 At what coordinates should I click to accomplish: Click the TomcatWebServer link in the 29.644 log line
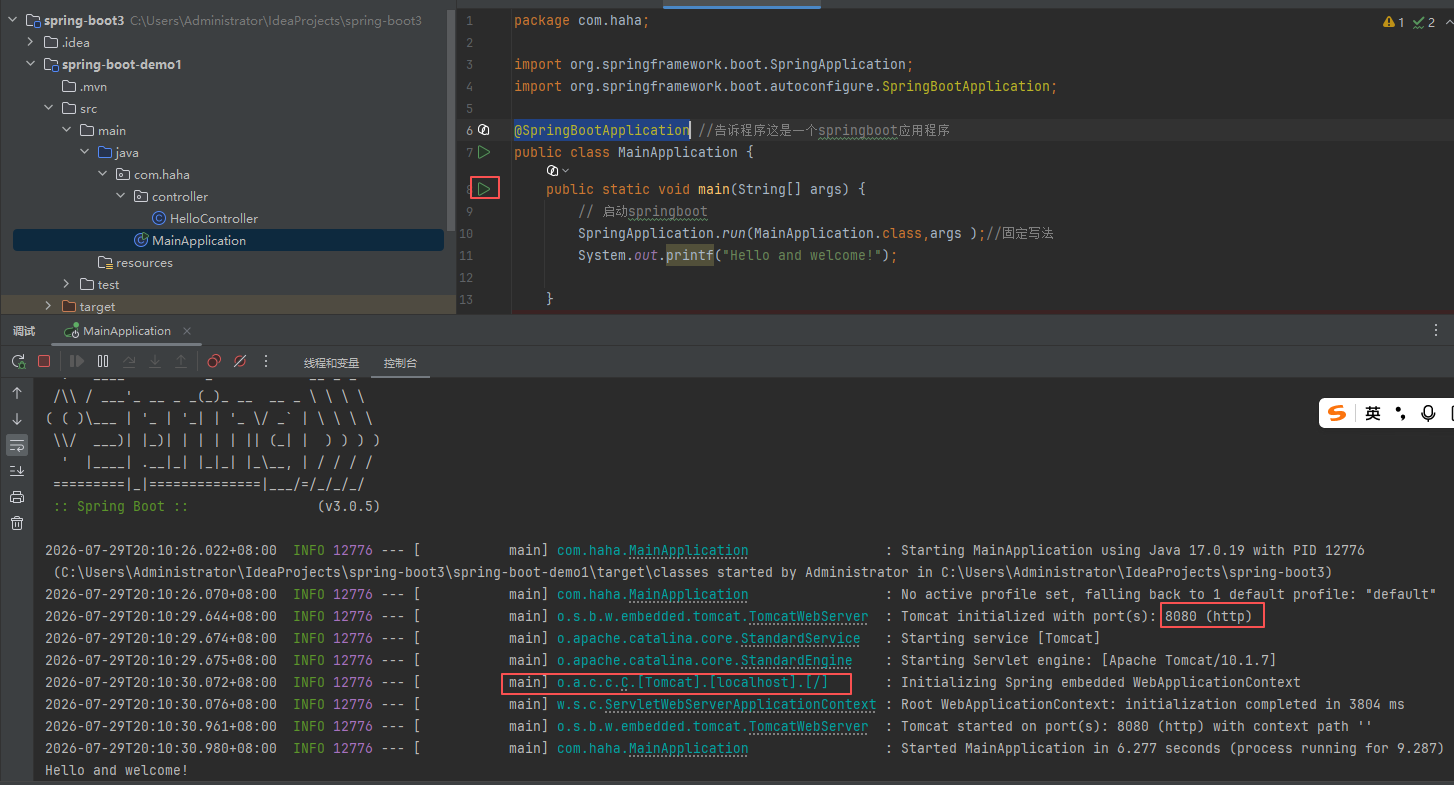click(x=808, y=616)
